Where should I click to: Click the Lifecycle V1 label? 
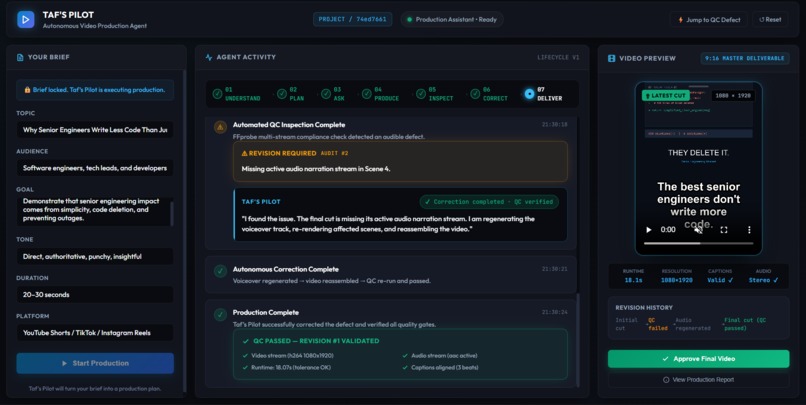click(558, 58)
